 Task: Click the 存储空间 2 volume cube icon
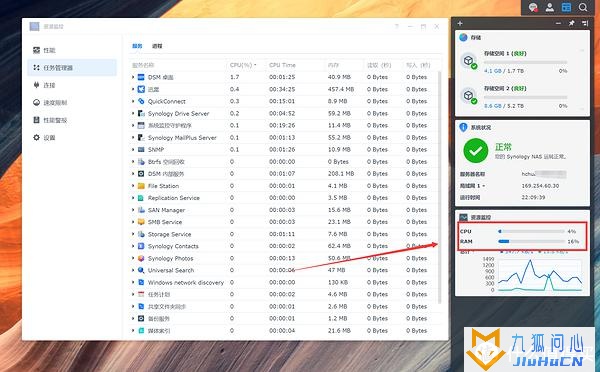point(468,95)
